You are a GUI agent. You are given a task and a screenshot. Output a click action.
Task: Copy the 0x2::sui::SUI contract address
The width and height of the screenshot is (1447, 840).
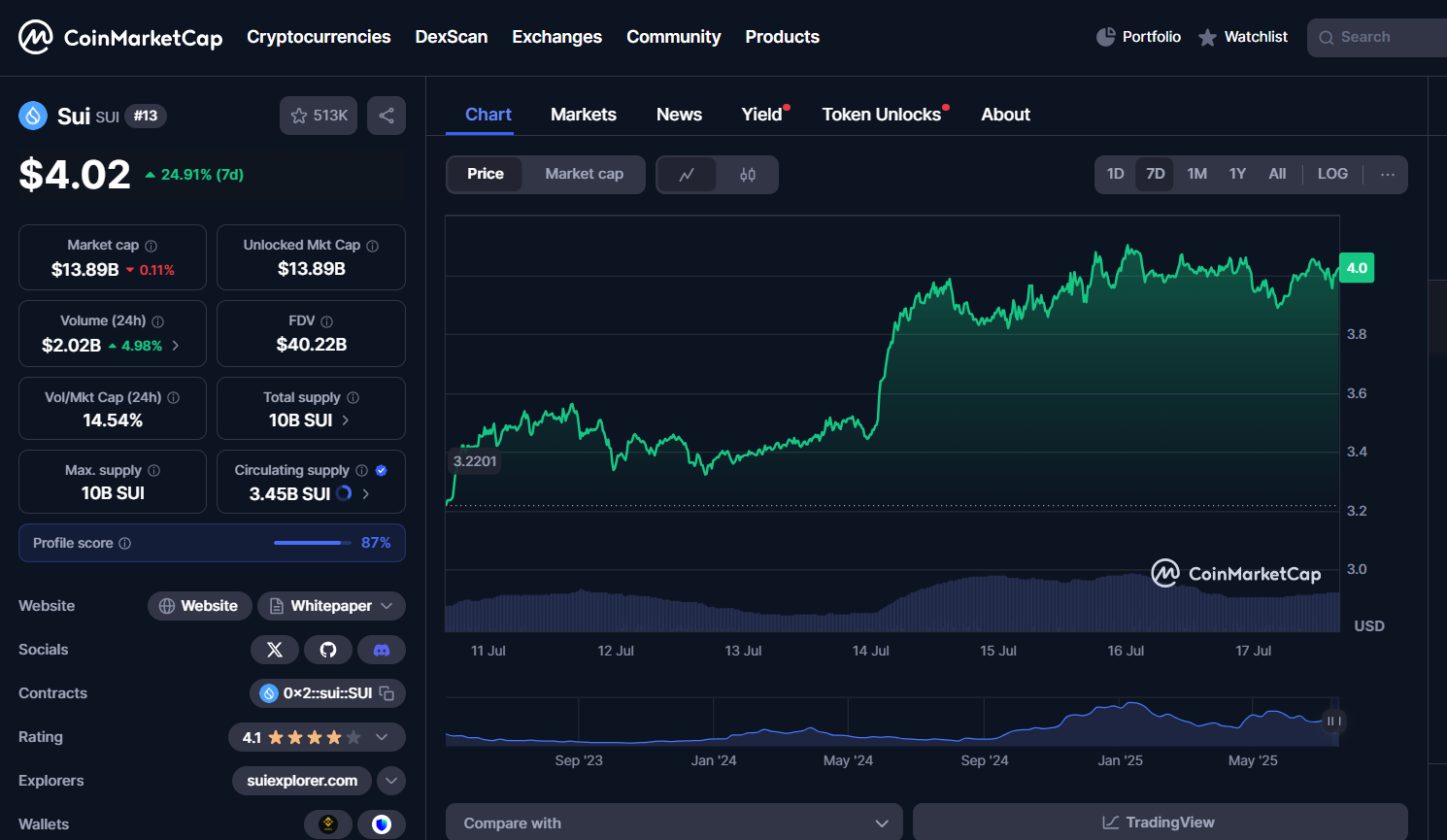387,693
